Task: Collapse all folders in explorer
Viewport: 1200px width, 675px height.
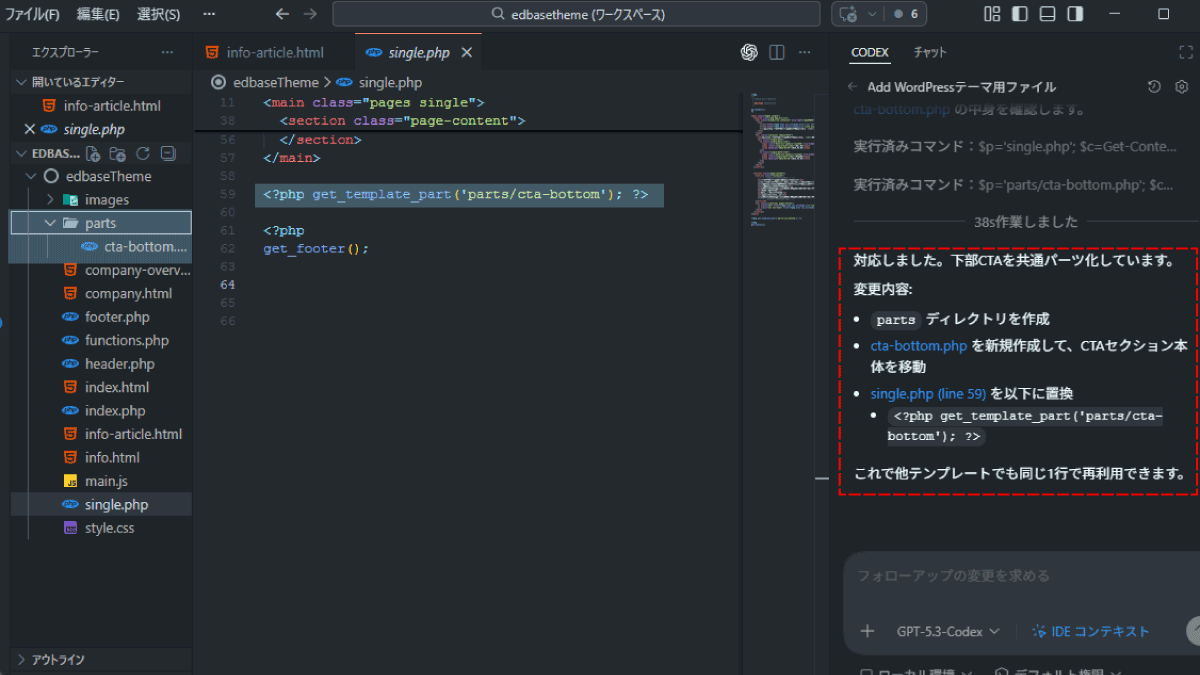Action: 168,153
